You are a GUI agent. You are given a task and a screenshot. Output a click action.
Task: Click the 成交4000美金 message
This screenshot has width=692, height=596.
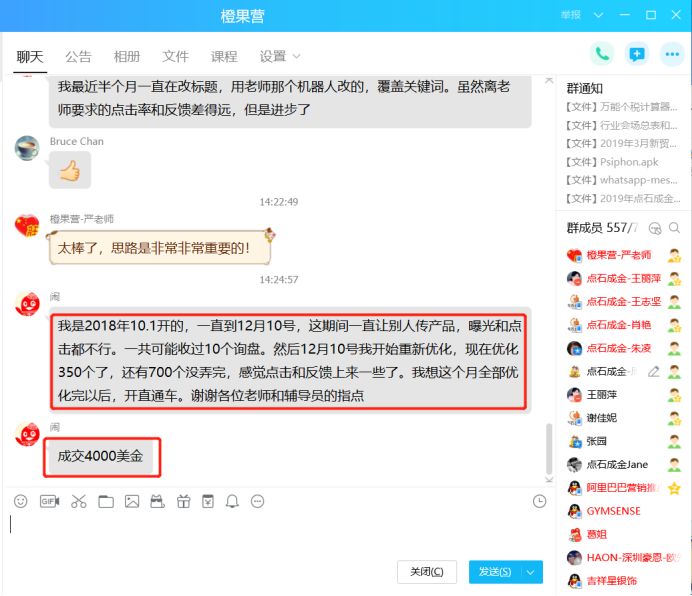point(101,456)
